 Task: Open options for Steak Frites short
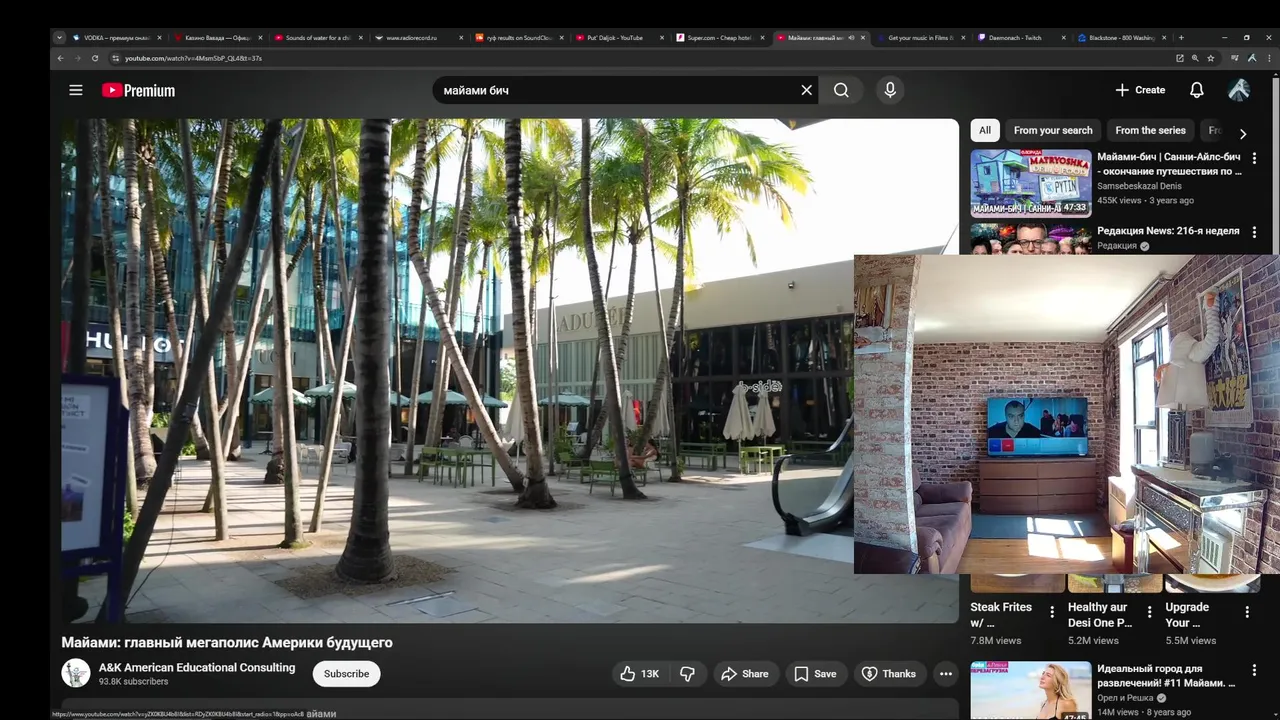(x=1051, y=612)
